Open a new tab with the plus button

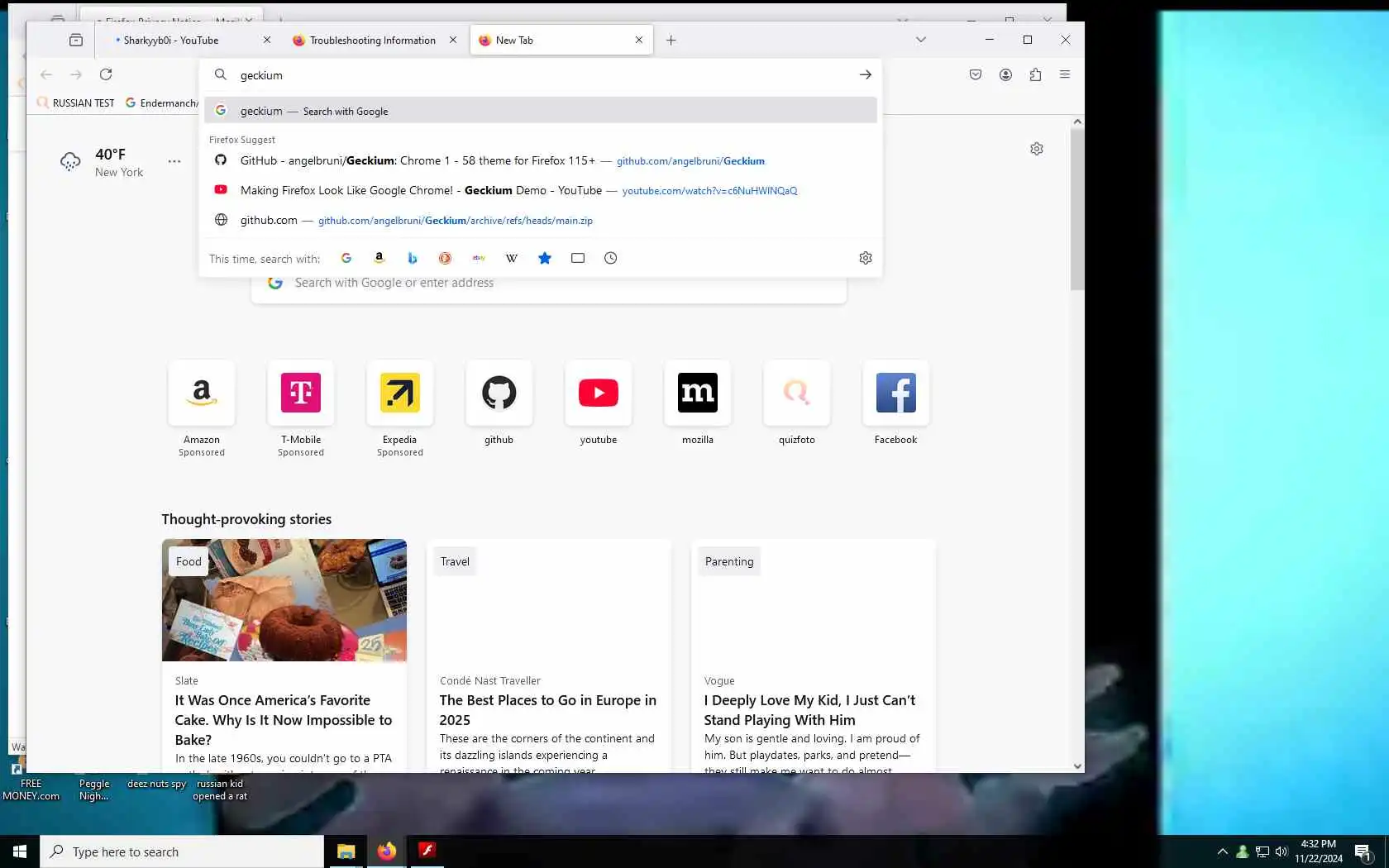coord(671,40)
